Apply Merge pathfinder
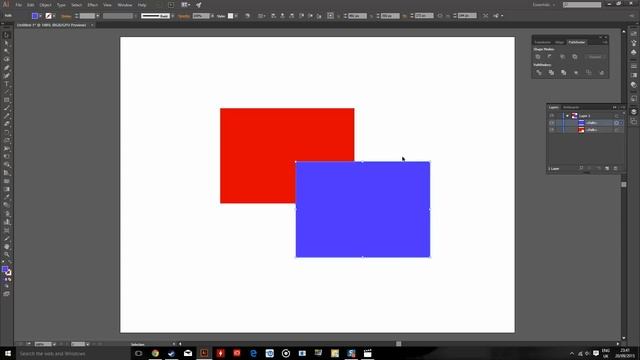Screen dimensions: 640x360 564,73
